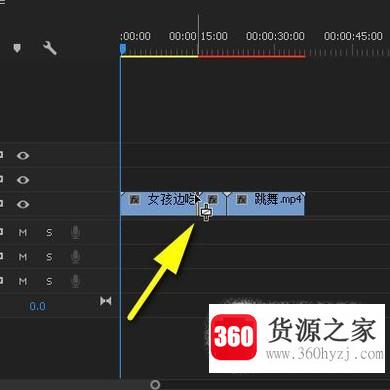Image resolution: width=390 pixels, height=390 pixels.
Task: Click the master volume value 0.0
Action: [37, 306]
